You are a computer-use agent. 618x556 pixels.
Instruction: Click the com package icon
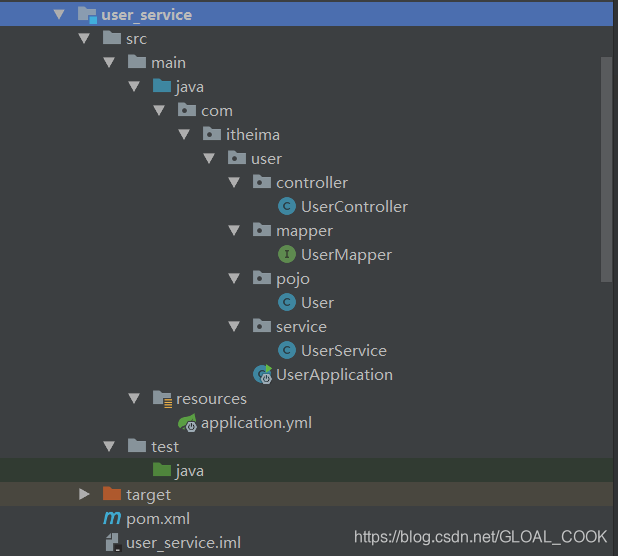click(187, 110)
